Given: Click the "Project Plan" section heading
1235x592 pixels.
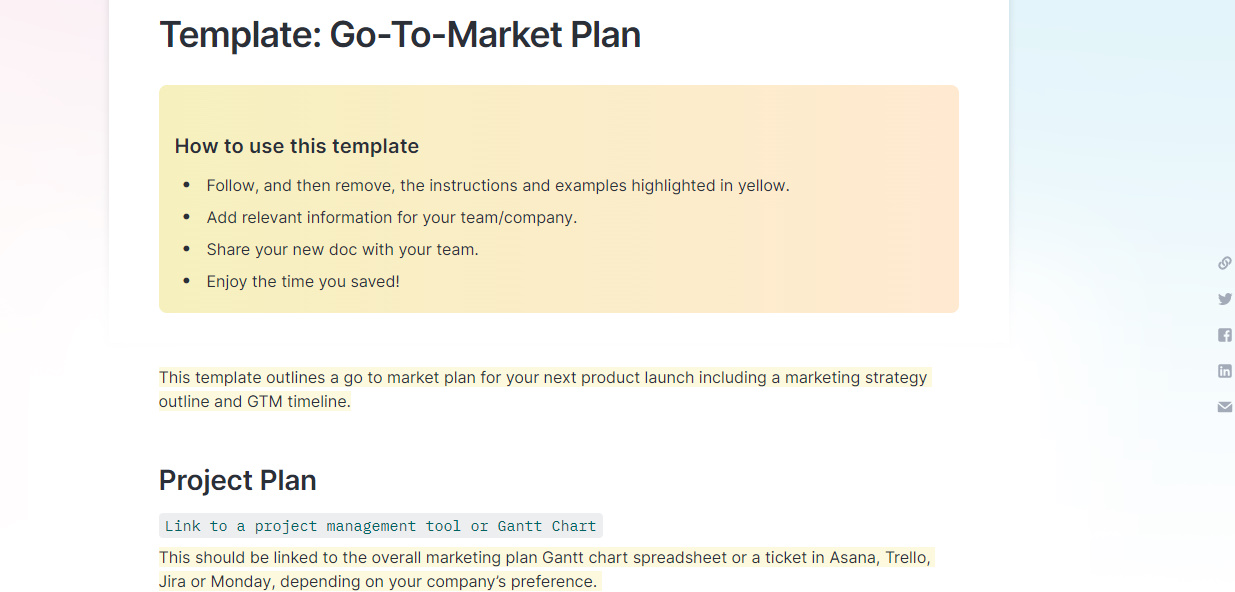Looking at the screenshot, I should tap(237, 481).
